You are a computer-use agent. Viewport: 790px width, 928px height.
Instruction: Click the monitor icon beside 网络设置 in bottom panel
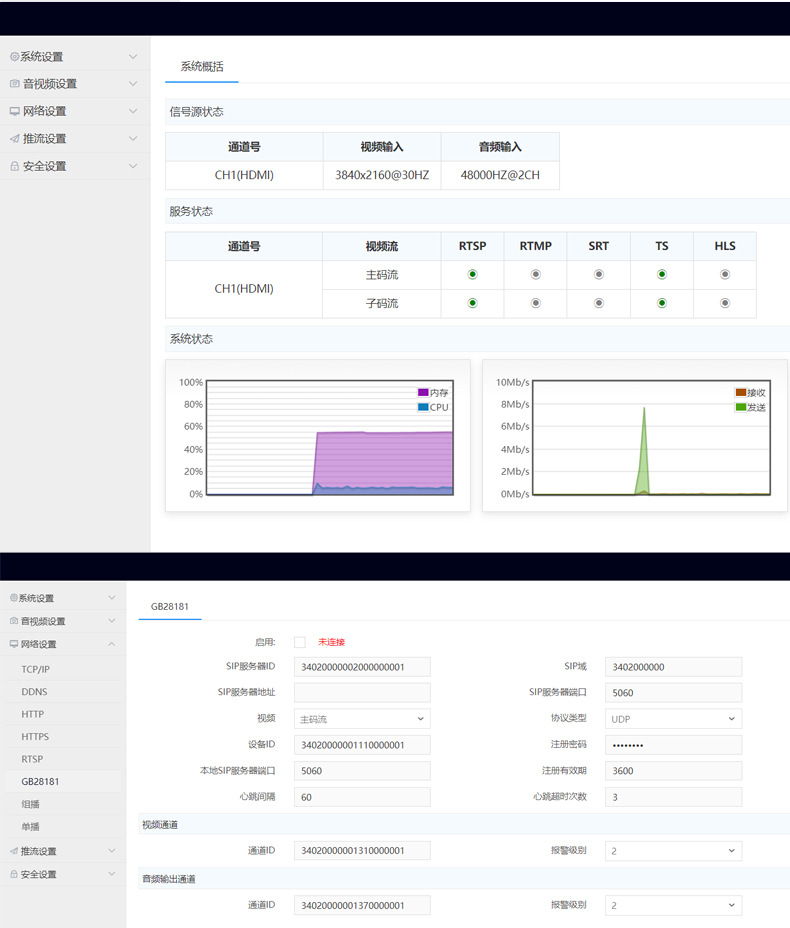[14, 644]
